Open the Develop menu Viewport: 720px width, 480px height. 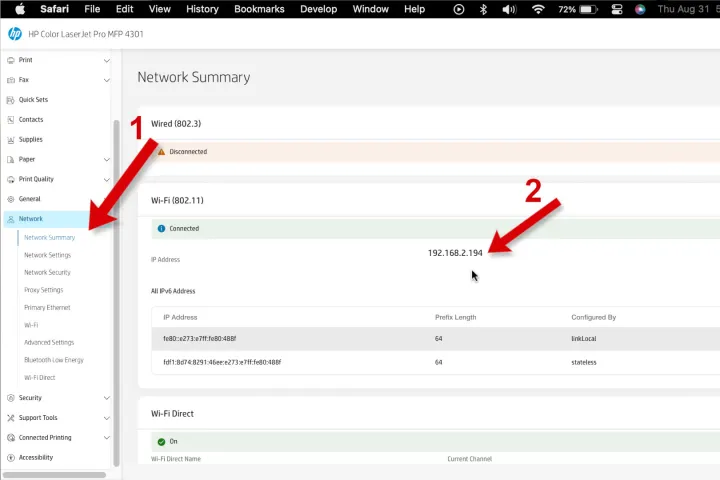click(318, 9)
